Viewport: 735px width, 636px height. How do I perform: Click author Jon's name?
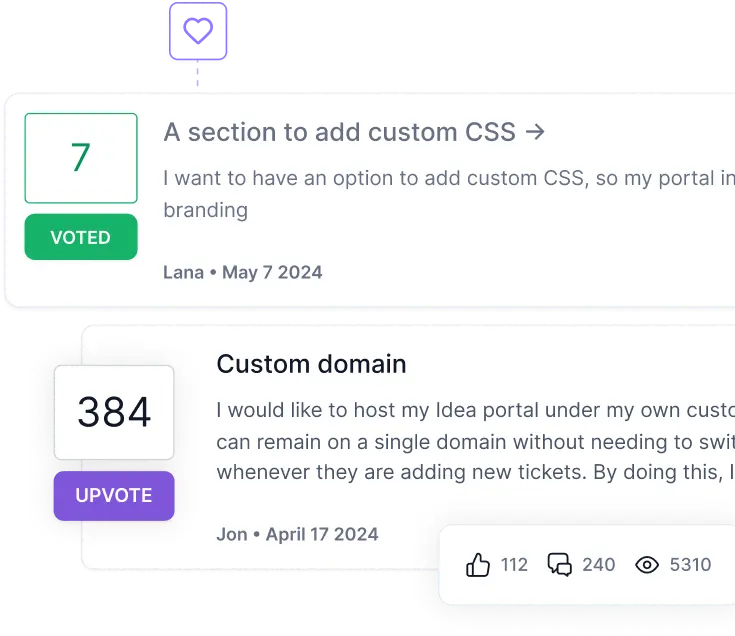click(231, 534)
